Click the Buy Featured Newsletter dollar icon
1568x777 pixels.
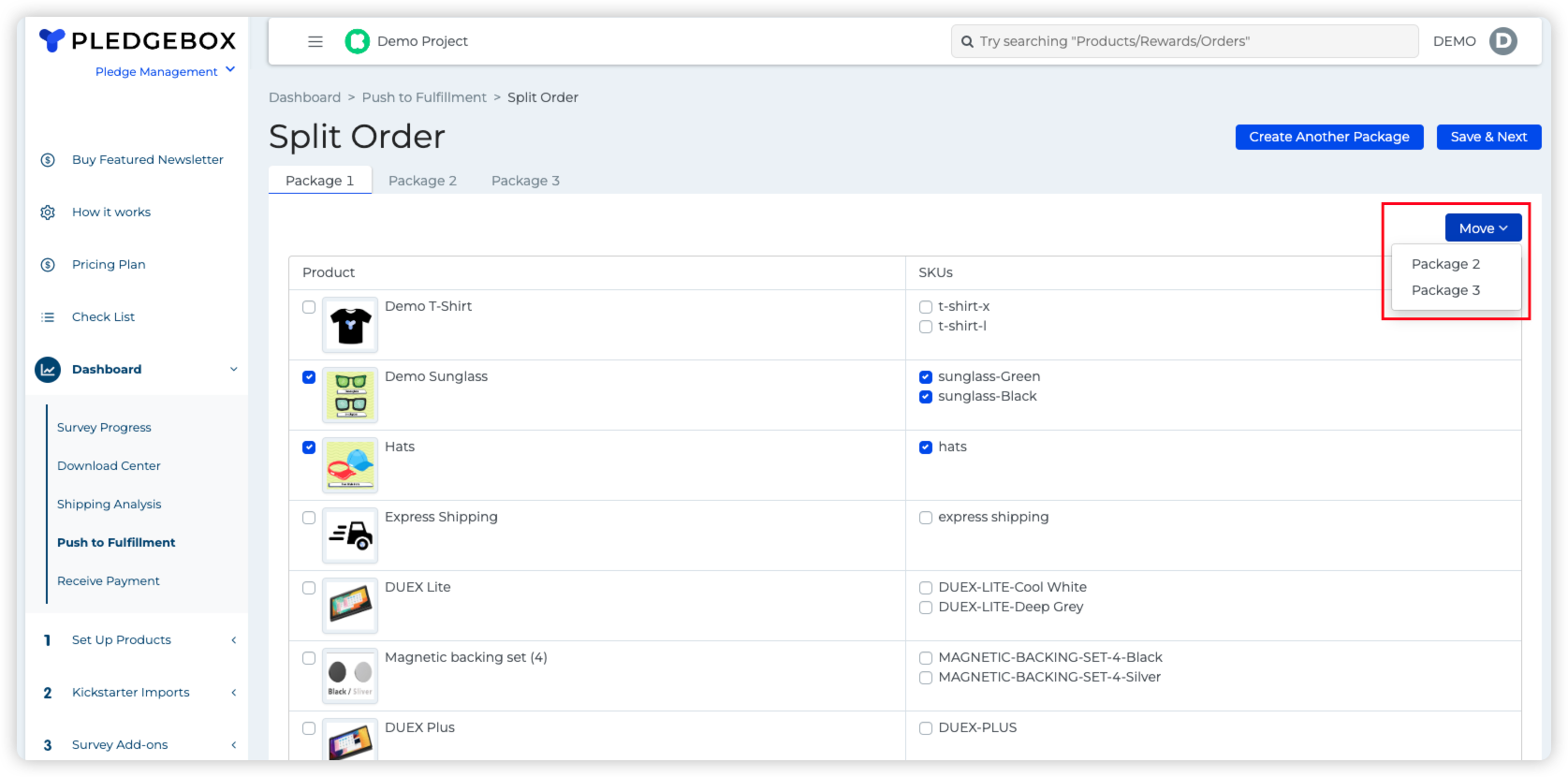point(48,160)
